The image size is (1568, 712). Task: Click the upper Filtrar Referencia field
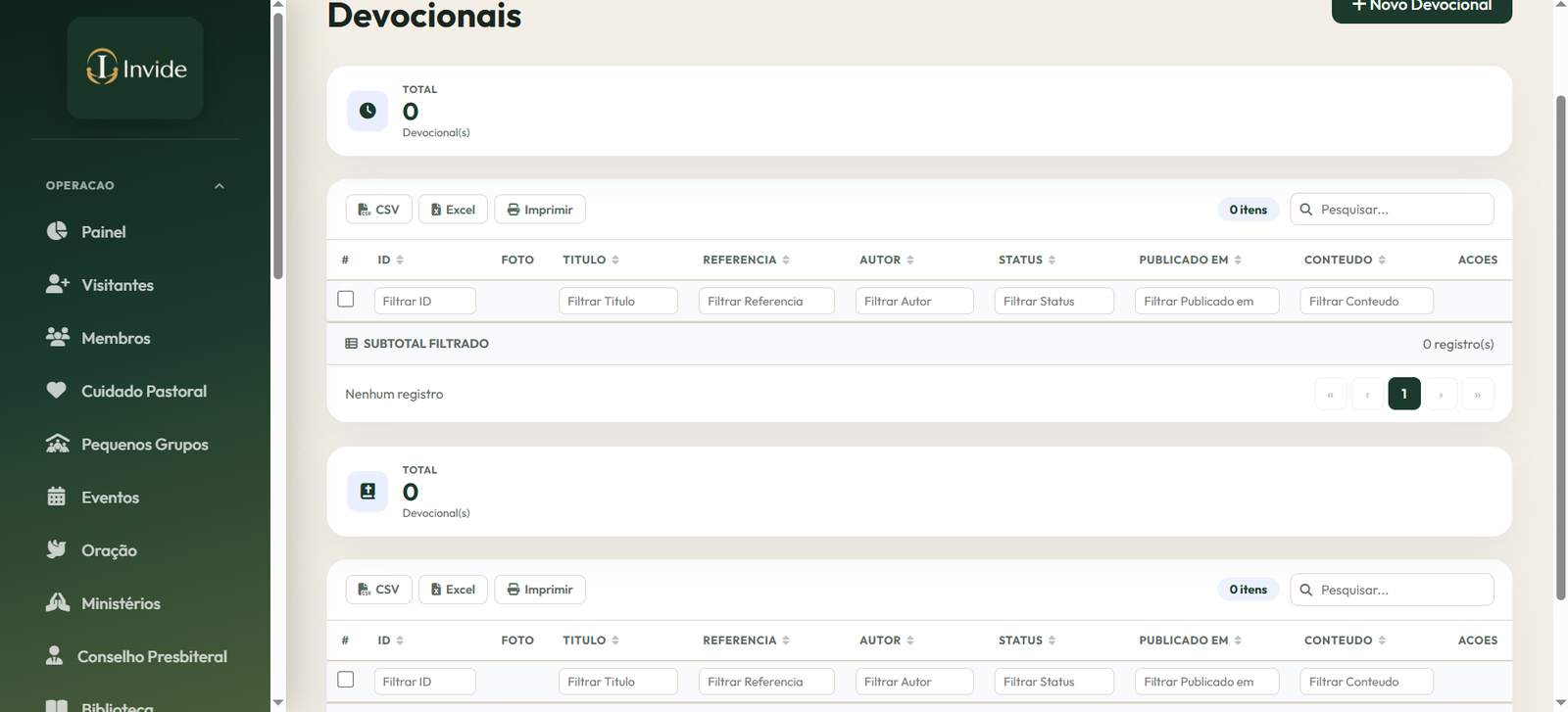tap(766, 301)
